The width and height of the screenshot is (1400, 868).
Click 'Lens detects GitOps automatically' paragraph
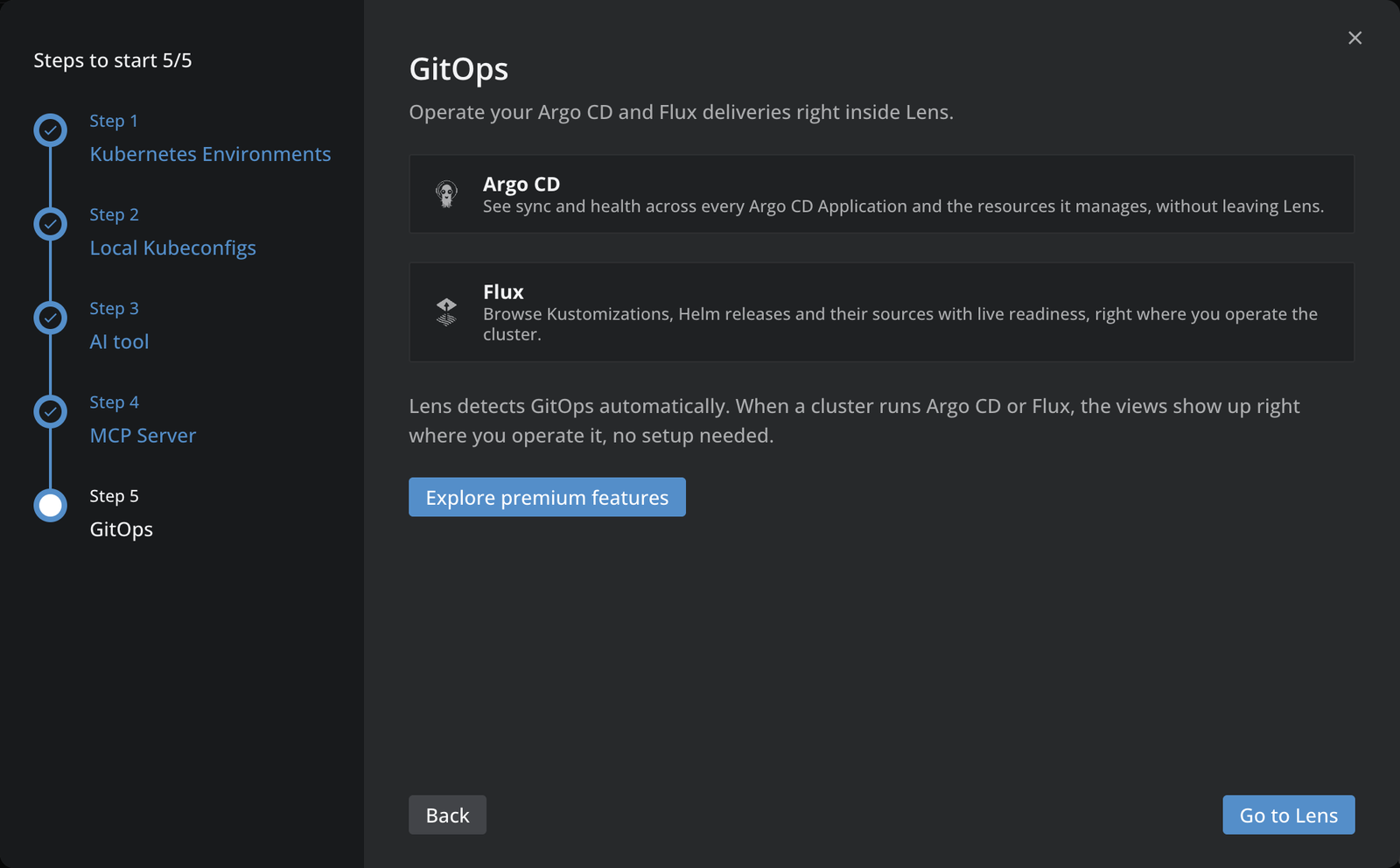click(x=854, y=421)
